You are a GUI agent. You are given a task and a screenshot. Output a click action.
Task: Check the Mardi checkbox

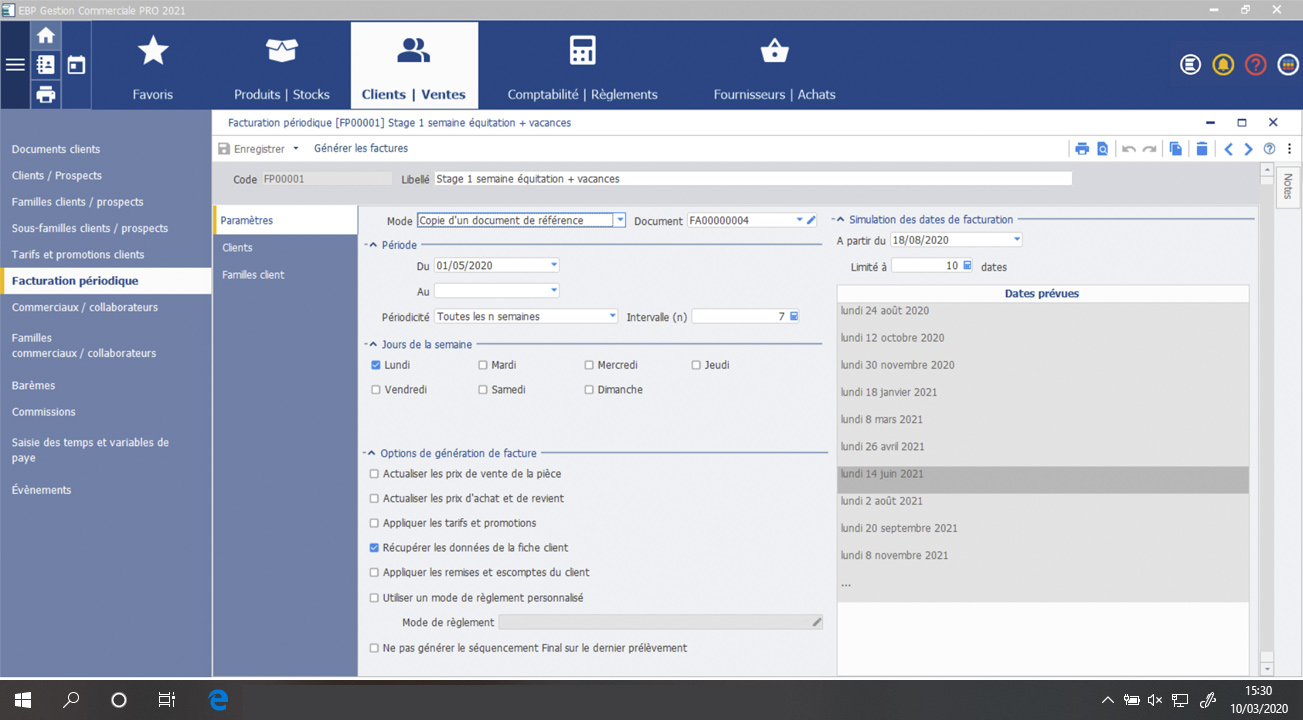tap(483, 365)
